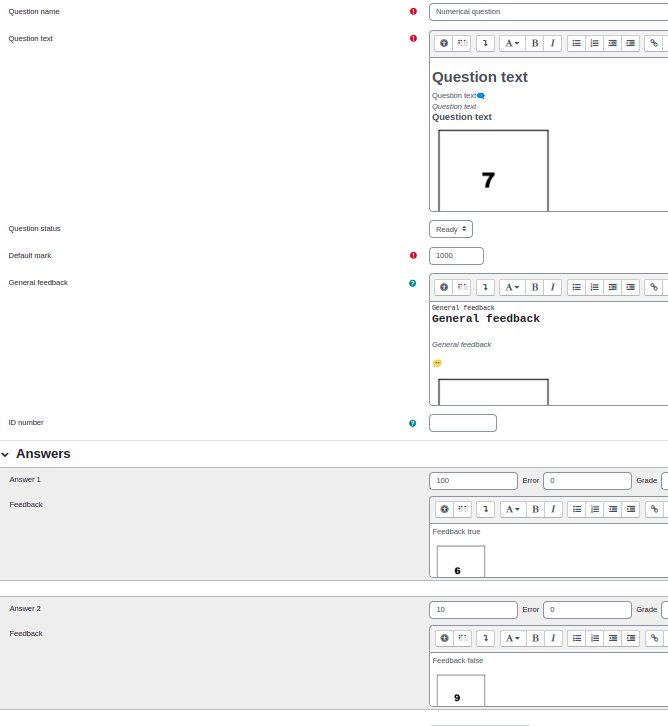Toggle italic in Answer 1 feedback editor

(x=553, y=509)
